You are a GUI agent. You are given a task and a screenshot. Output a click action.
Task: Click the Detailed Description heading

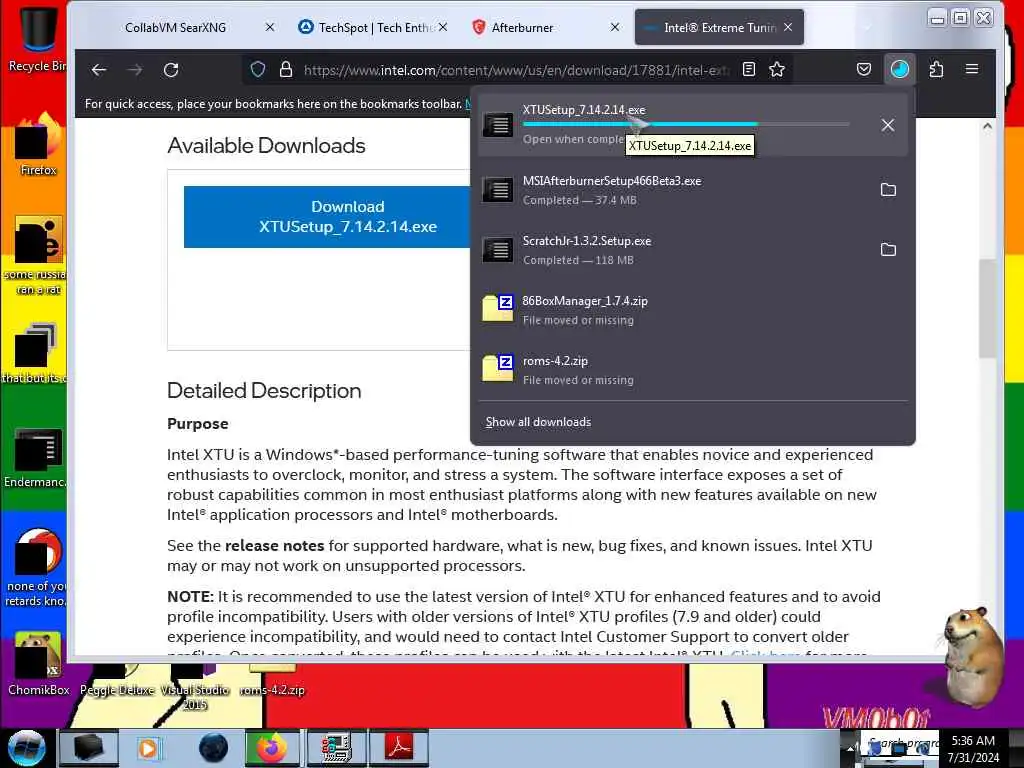(264, 391)
